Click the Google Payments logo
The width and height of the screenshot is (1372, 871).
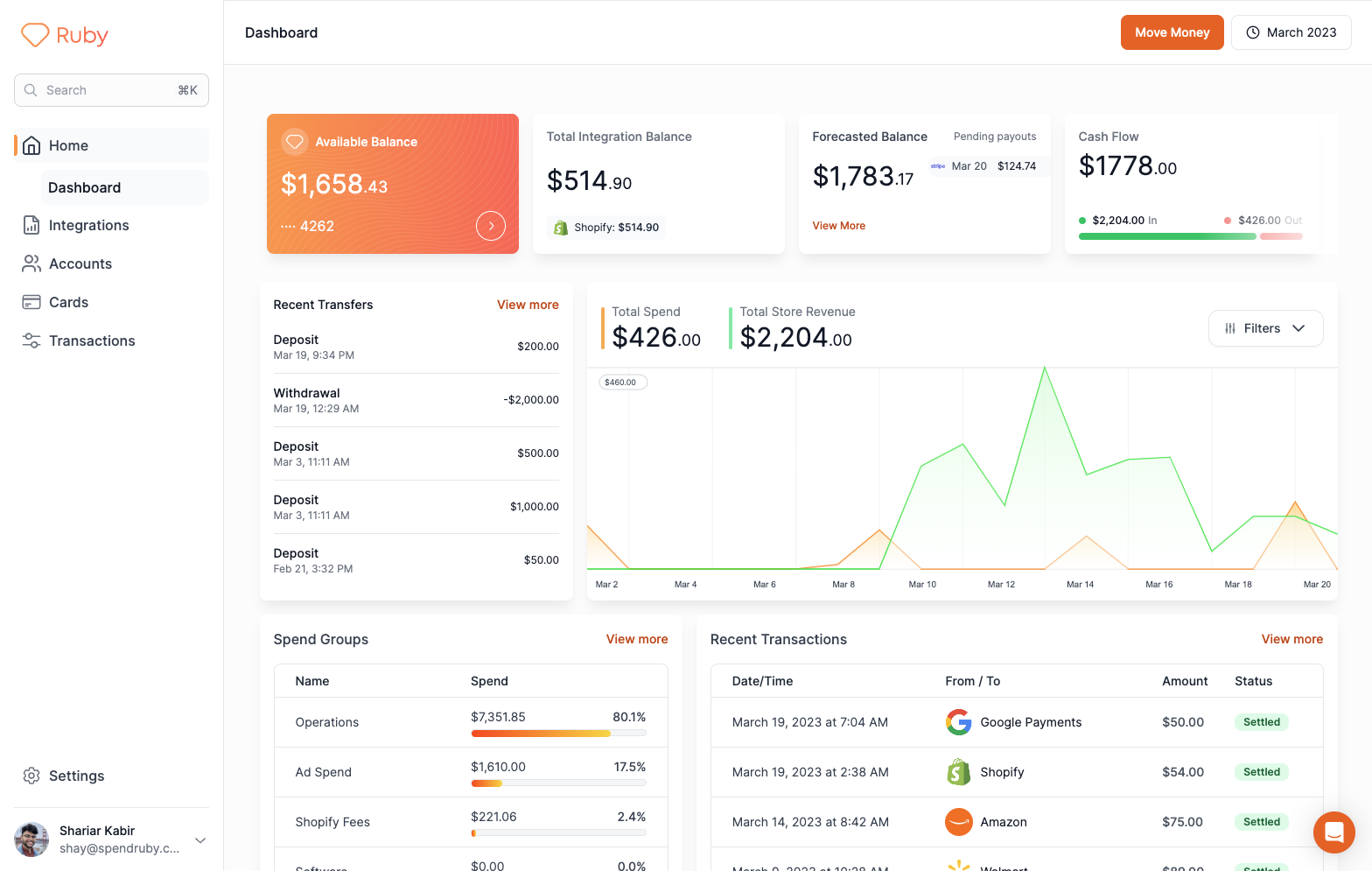pyautogui.click(x=959, y=722)
